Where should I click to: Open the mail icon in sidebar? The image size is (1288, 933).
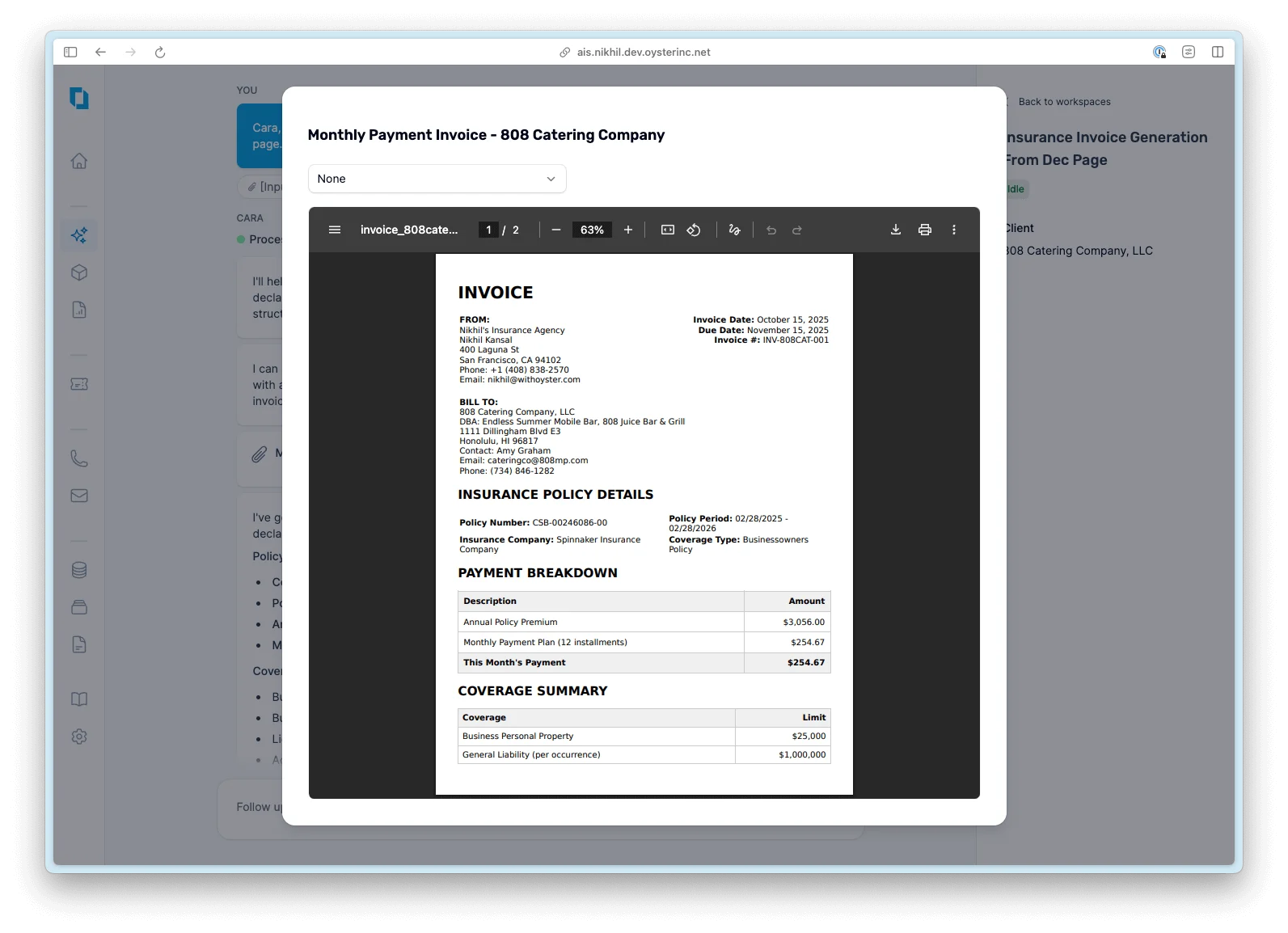(x=79, y=496)
